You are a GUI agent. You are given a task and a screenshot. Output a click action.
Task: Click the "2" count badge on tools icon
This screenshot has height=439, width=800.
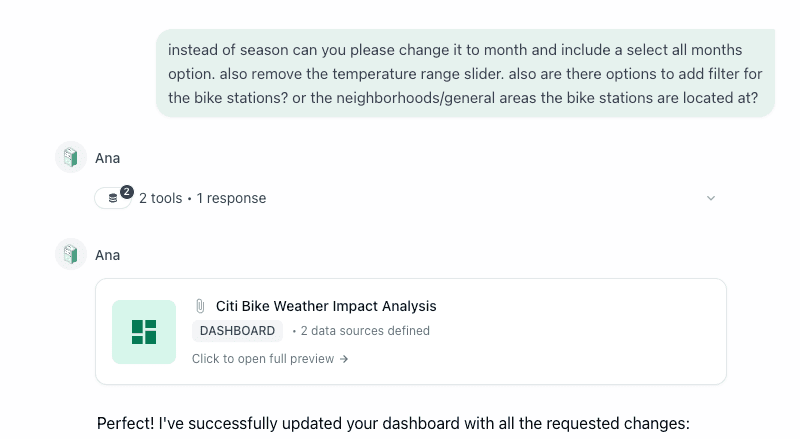pos(127,191)
